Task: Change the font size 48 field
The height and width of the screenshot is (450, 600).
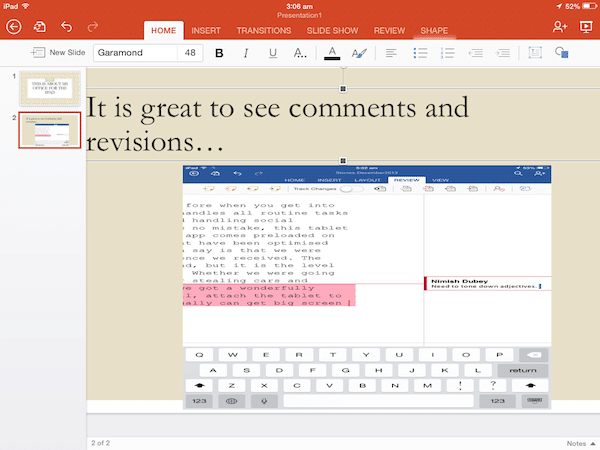Action: [190, 52]
